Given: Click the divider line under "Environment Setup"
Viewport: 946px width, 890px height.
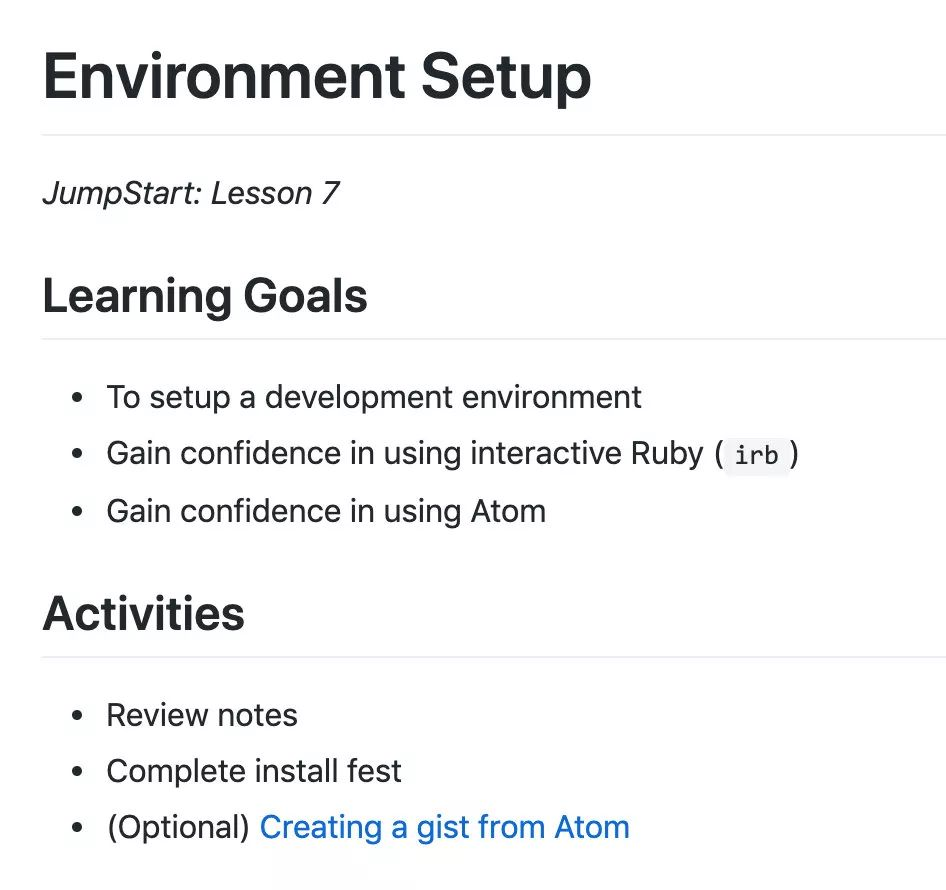Looking at the screenshot, I should 494,135.
